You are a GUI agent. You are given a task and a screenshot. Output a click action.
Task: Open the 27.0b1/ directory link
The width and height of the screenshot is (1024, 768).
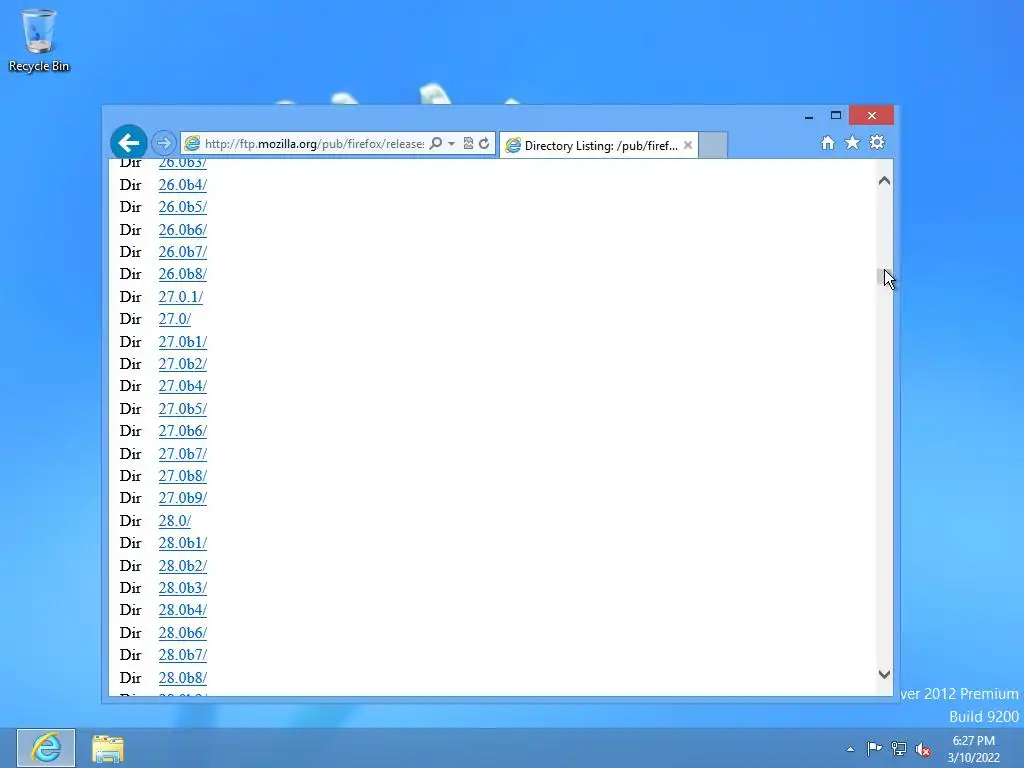point(182,342)
